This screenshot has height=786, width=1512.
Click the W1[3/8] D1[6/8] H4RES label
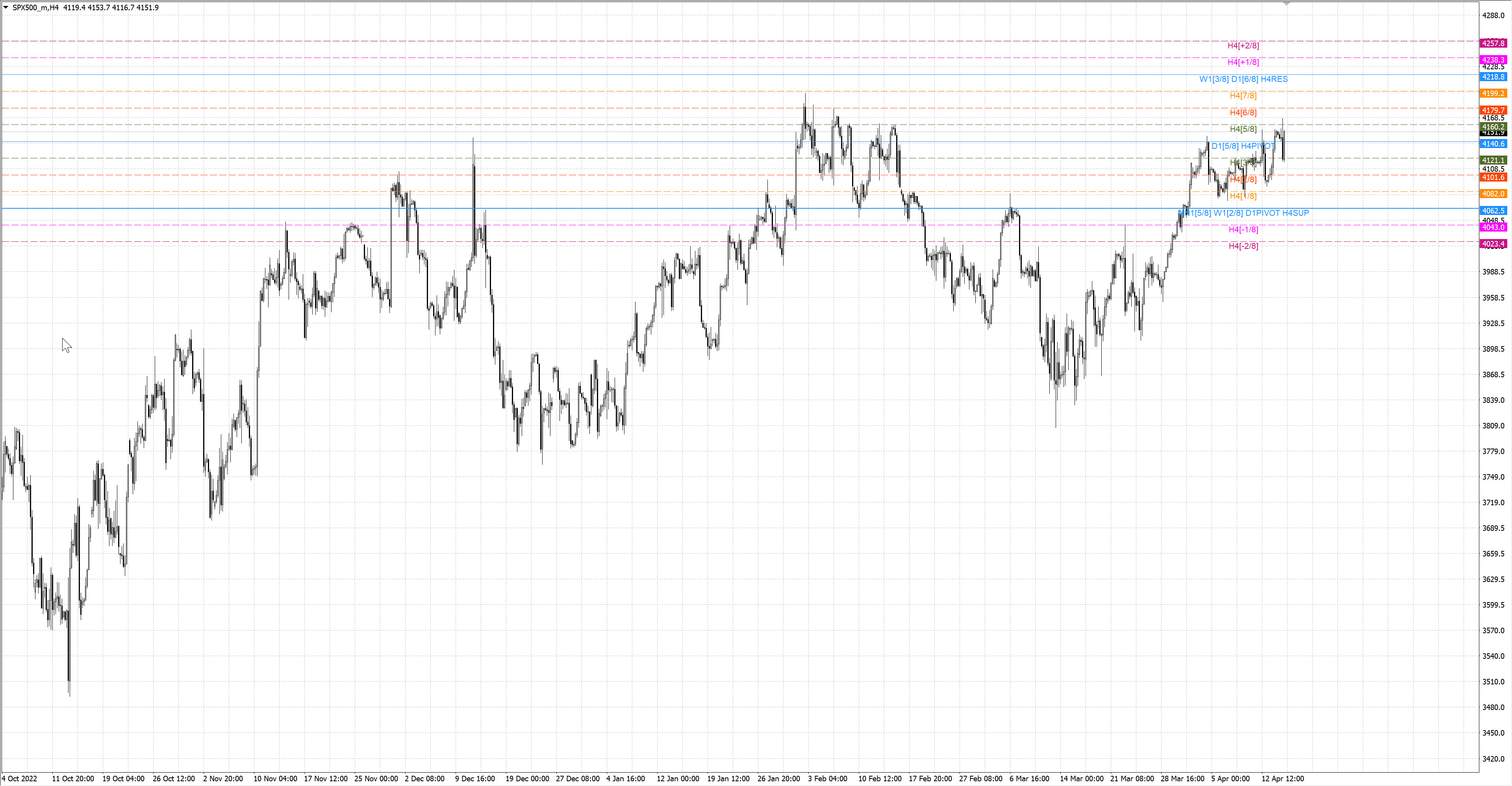(1243, 79)
